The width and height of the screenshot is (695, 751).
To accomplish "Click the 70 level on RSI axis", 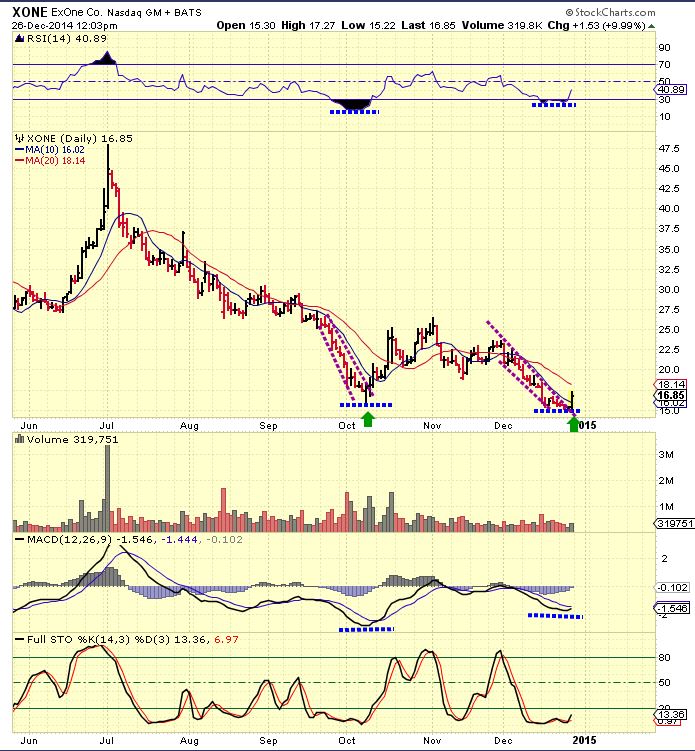I will (665, 64).
